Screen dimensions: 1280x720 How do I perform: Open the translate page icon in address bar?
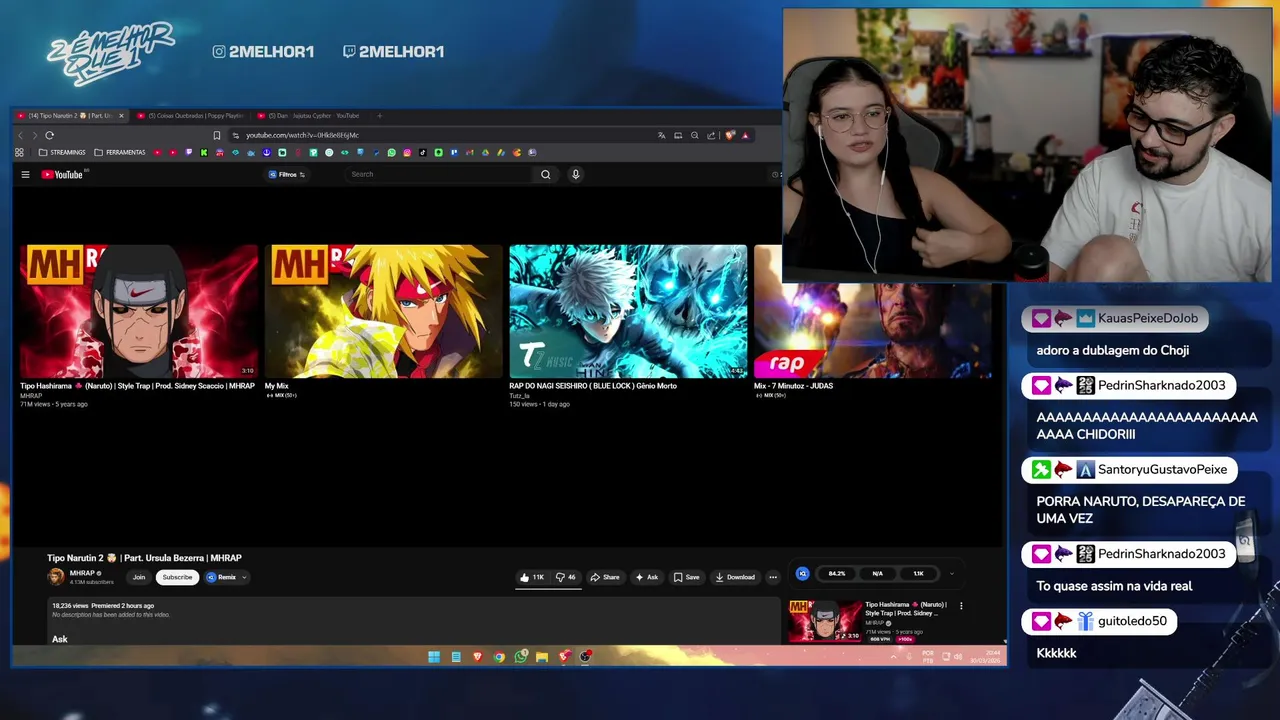tap(662, 135)
